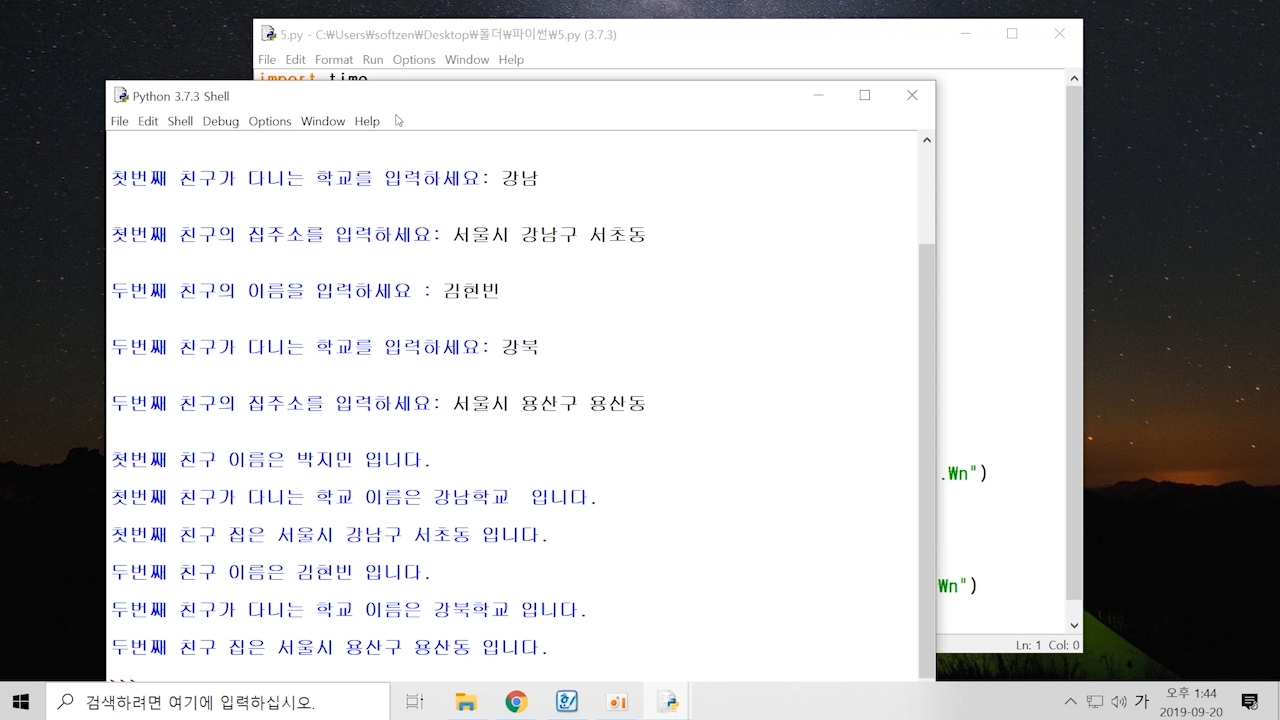
Task: Click the taskbar search box
Action: pyautogui.click(x=218, y=702)
